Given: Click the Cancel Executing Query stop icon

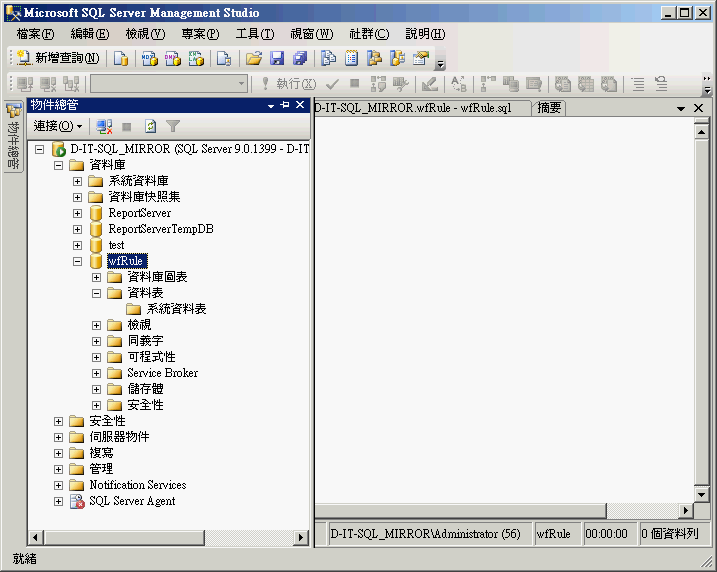Looking at the screenshot, I should tap(354, 84).
